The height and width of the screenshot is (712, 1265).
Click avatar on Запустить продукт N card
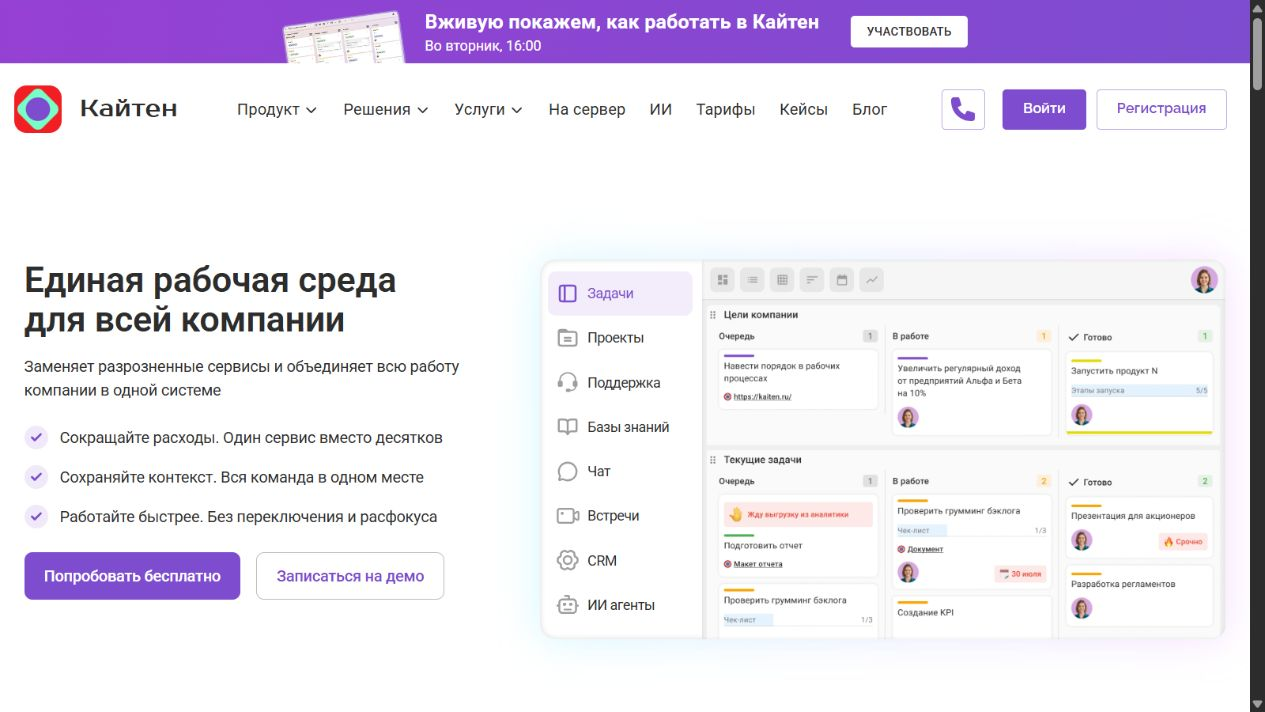coord(1082,414)
